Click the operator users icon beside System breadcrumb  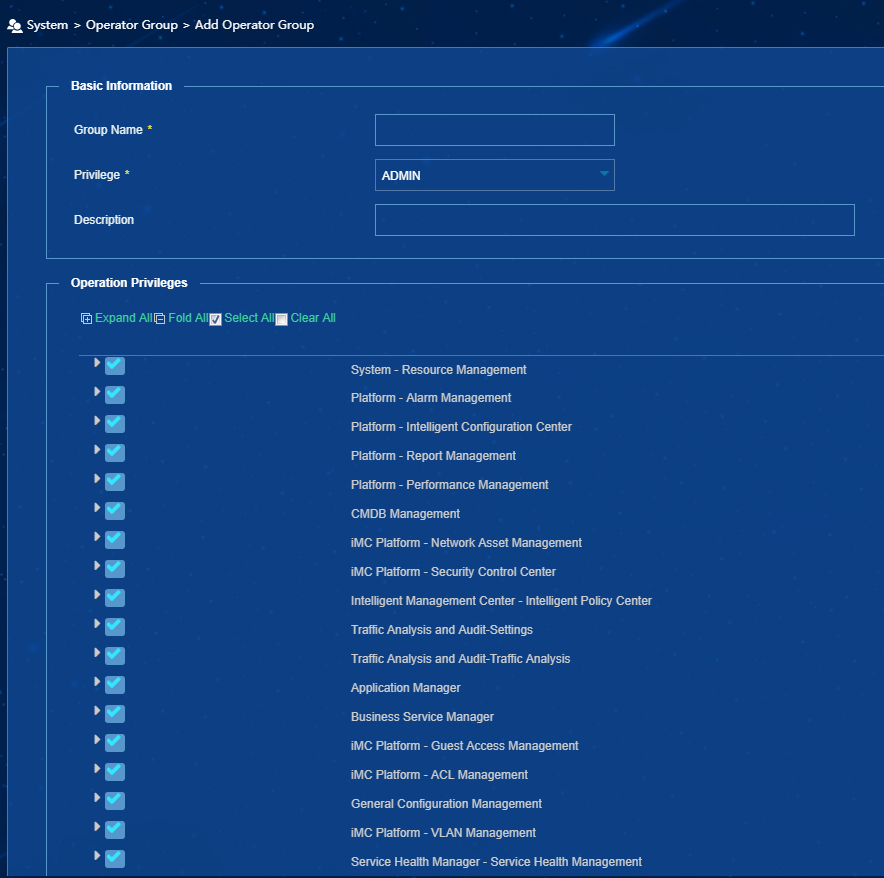[x=15, y=25]
